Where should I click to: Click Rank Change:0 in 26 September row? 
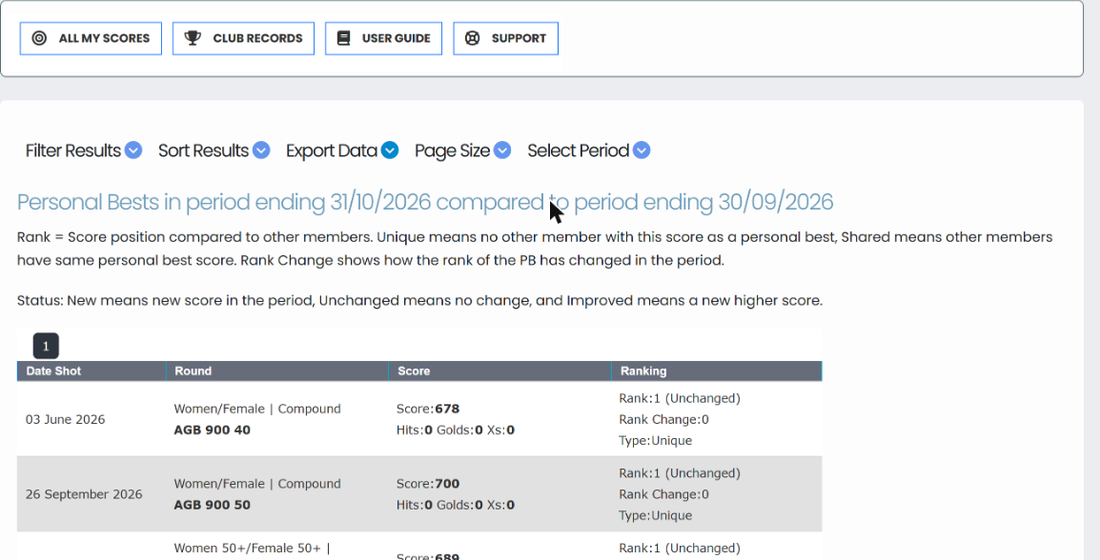[664, 495]
